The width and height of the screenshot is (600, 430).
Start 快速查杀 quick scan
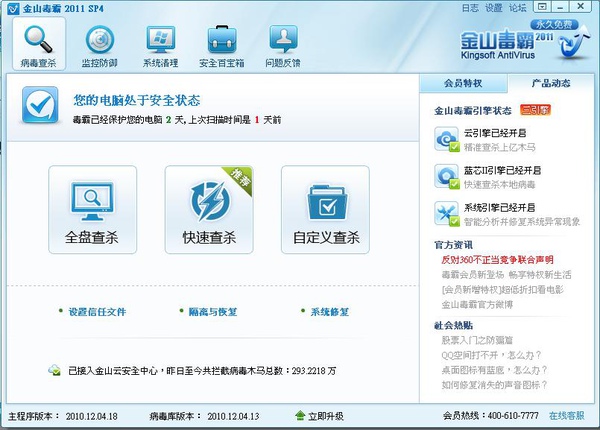(x=209, y=210)
